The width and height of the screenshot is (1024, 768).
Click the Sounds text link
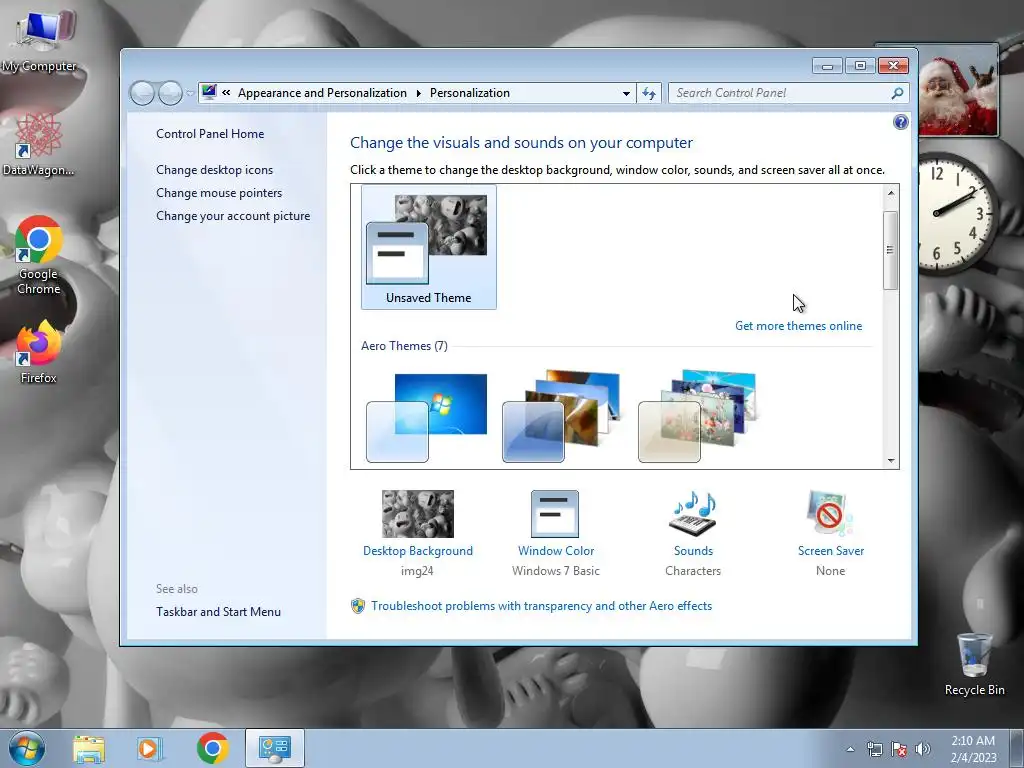click(x=693, y=551)
